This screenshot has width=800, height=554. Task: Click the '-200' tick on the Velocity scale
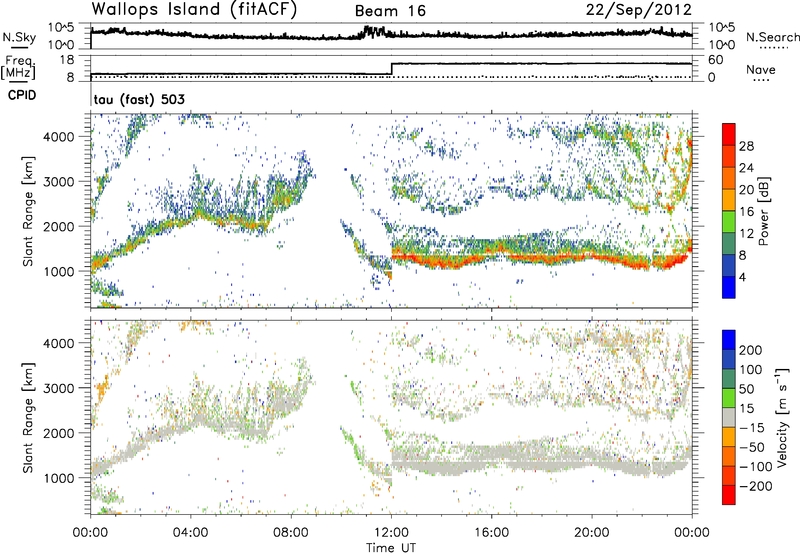[x=755, y=486]
